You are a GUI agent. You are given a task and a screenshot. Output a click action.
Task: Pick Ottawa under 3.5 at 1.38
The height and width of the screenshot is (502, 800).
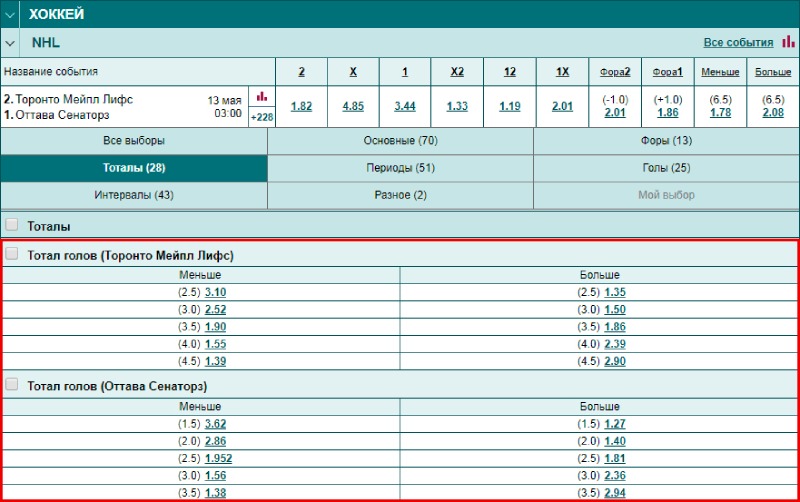point(215,493)
